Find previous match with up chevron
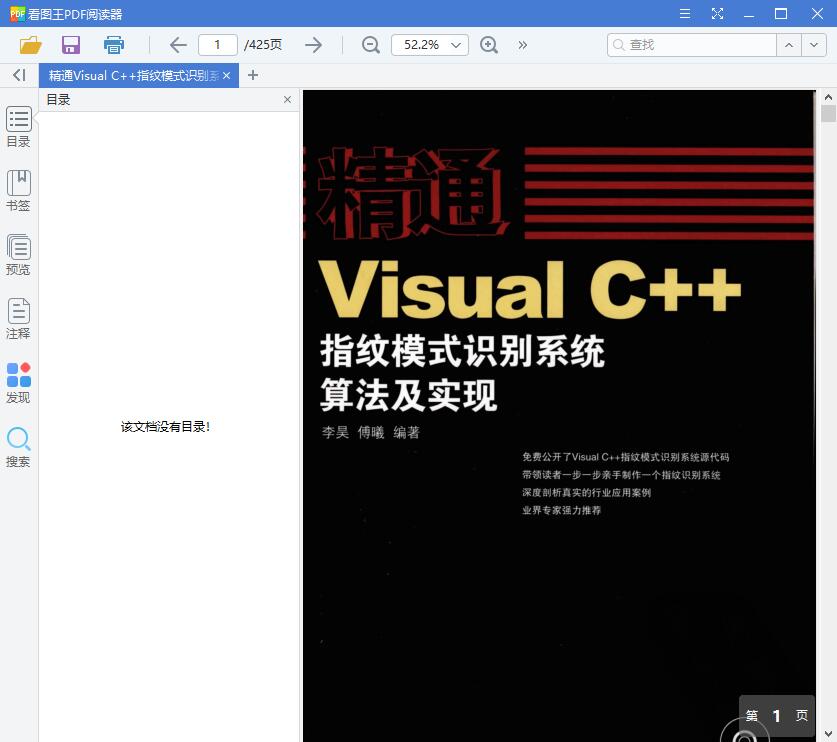 (789, 45)
